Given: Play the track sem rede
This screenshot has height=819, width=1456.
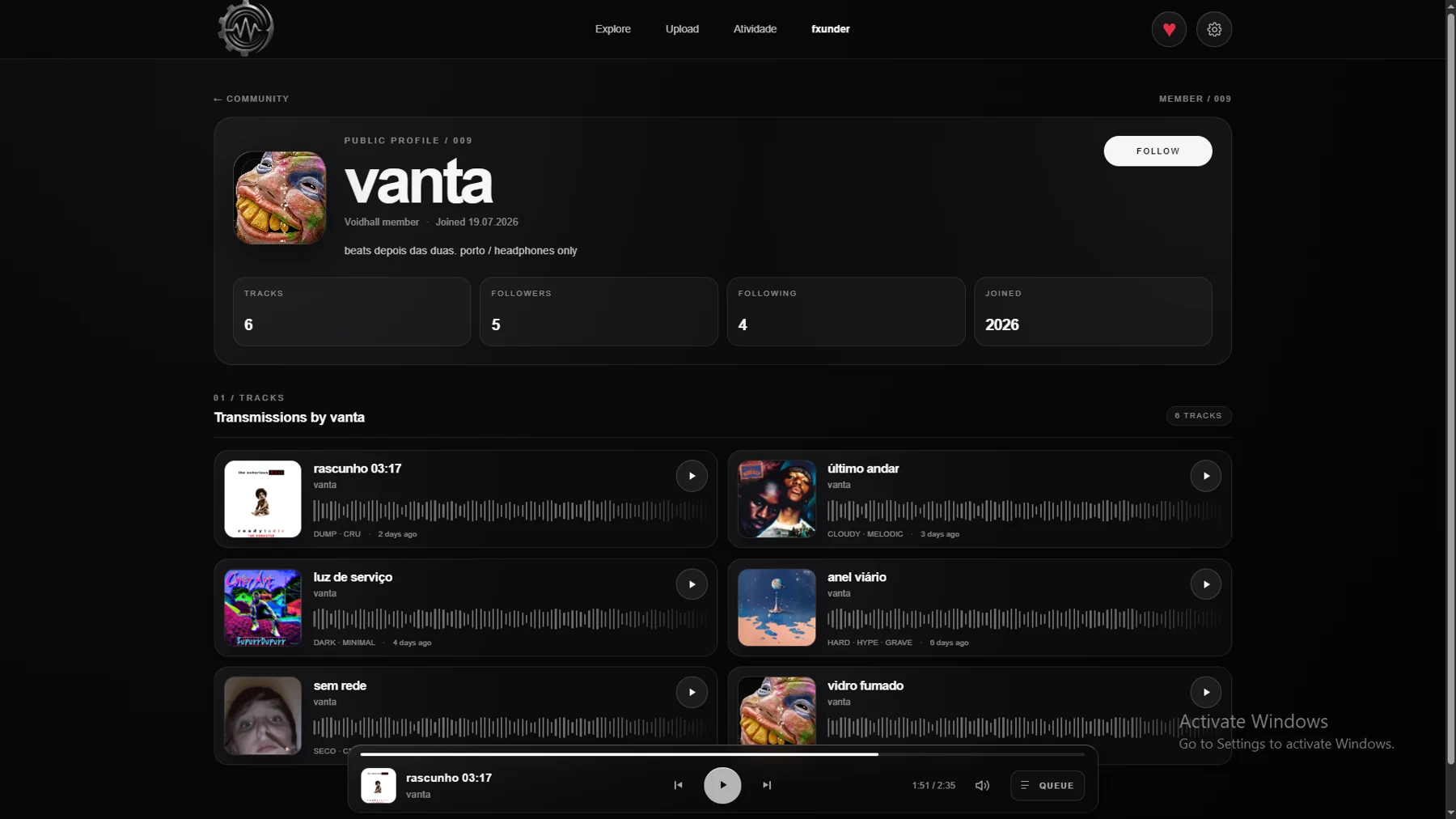Looking at the screenshot, I should [692, 693].
